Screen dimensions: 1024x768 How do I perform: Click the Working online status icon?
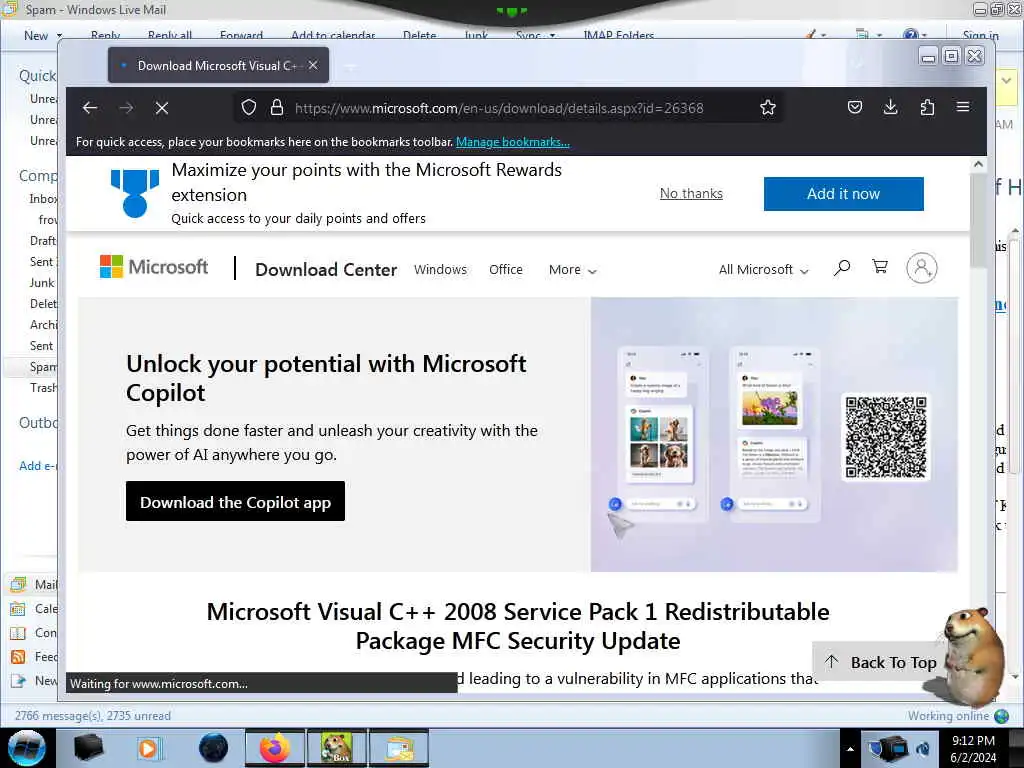(1001, 716)
